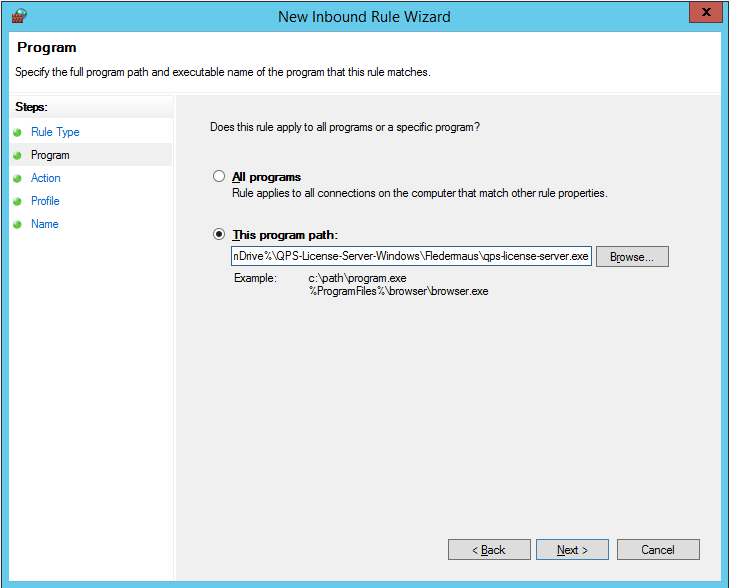Click the green bullet next to Program step

point(17,156)
